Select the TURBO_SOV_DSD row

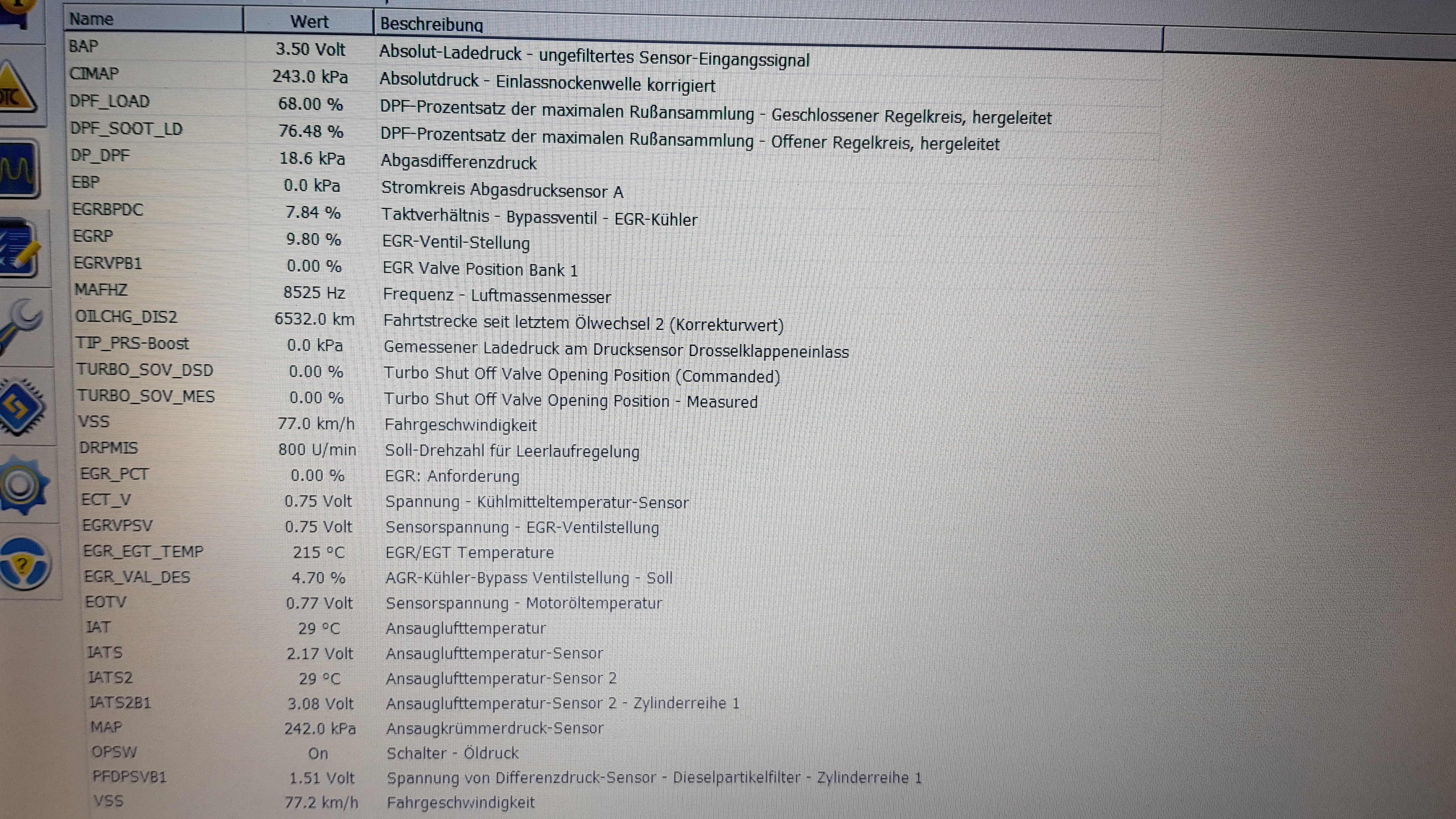145,370
